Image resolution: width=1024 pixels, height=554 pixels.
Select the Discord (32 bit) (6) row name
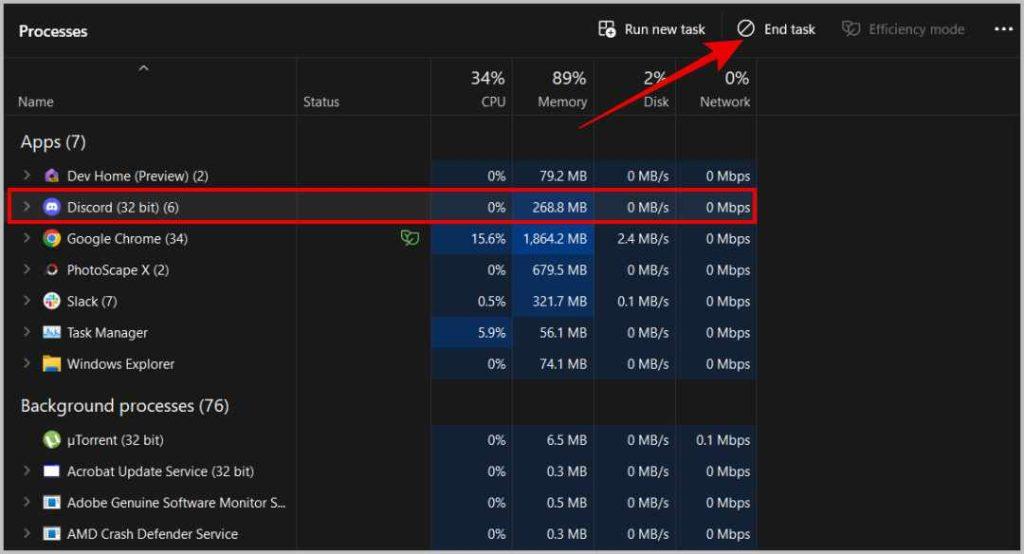[123, 207]
